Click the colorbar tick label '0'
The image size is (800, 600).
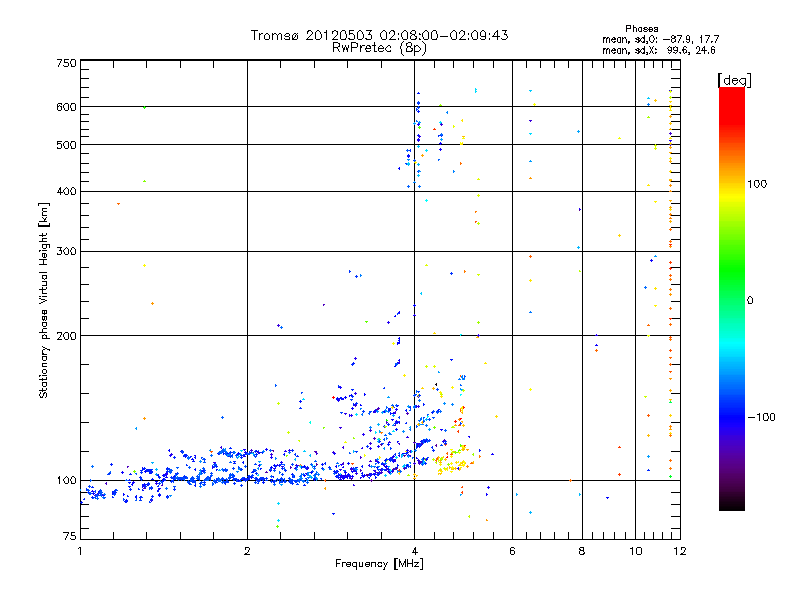coord(750,301)
